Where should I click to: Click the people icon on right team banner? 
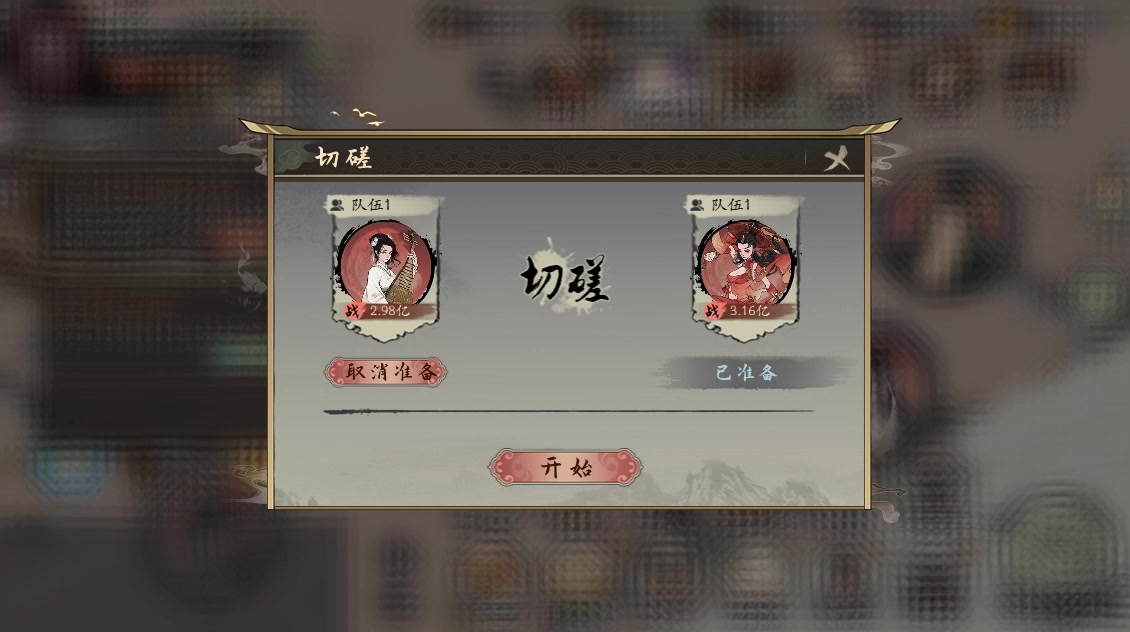tap(696, 205)
